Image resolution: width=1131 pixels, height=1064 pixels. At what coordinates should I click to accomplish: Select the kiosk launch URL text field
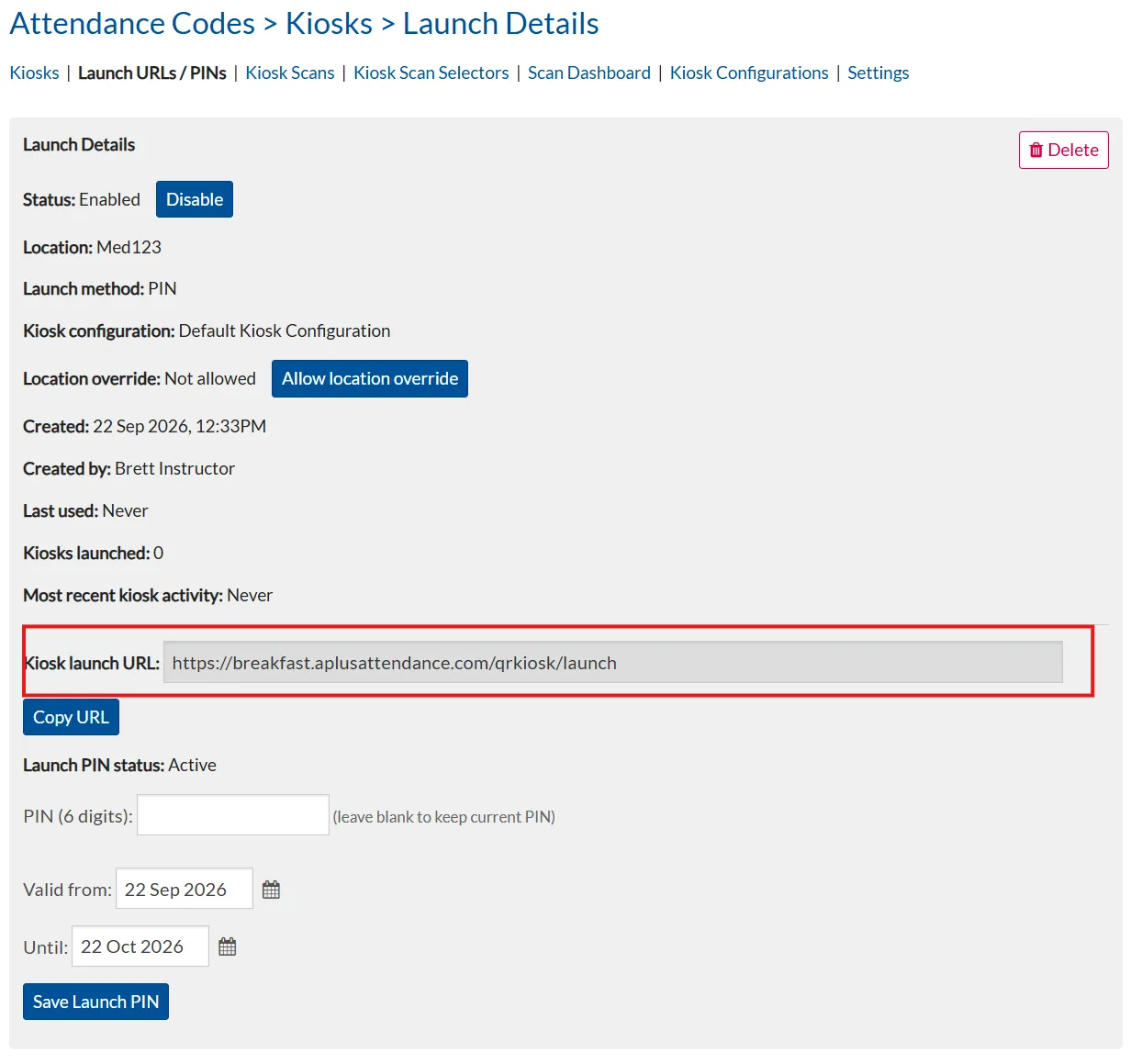613,663
